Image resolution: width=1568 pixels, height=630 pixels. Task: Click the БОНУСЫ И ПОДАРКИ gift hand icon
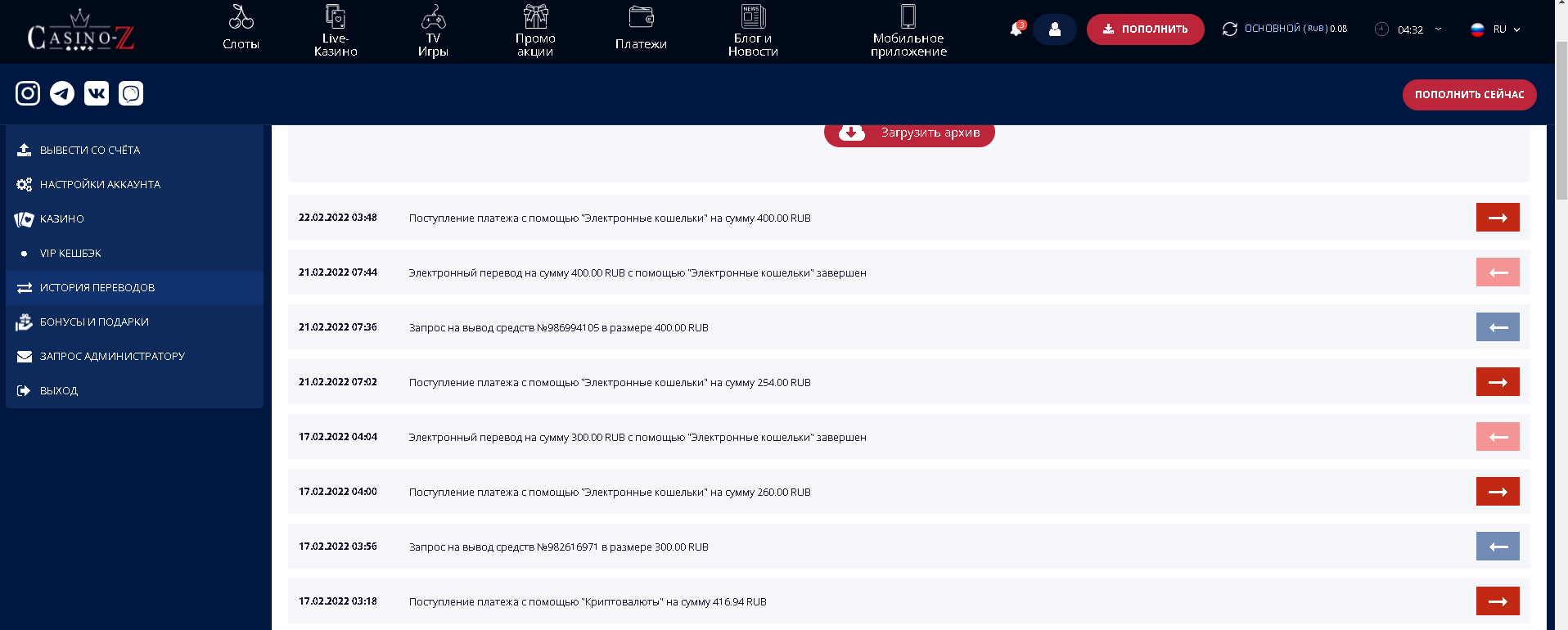tap(25, 322)
